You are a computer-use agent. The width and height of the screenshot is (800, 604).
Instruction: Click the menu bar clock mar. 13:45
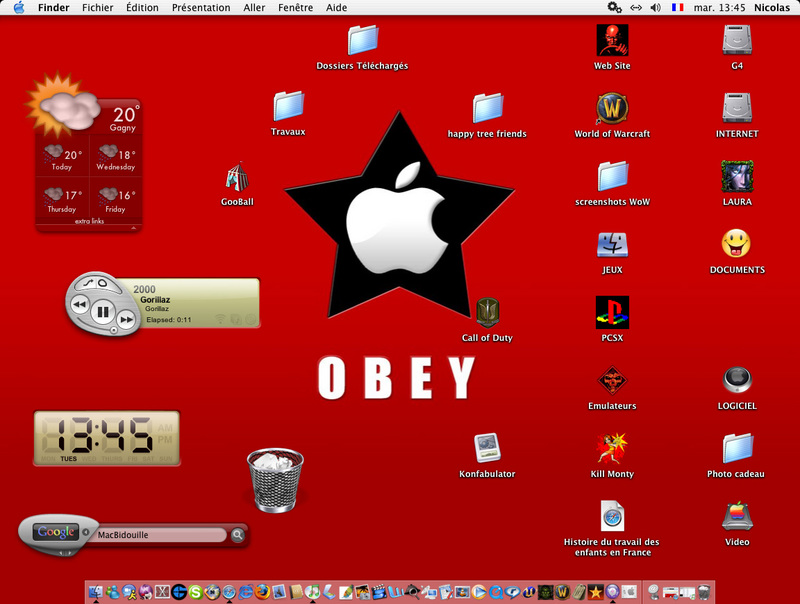point(719,8)
